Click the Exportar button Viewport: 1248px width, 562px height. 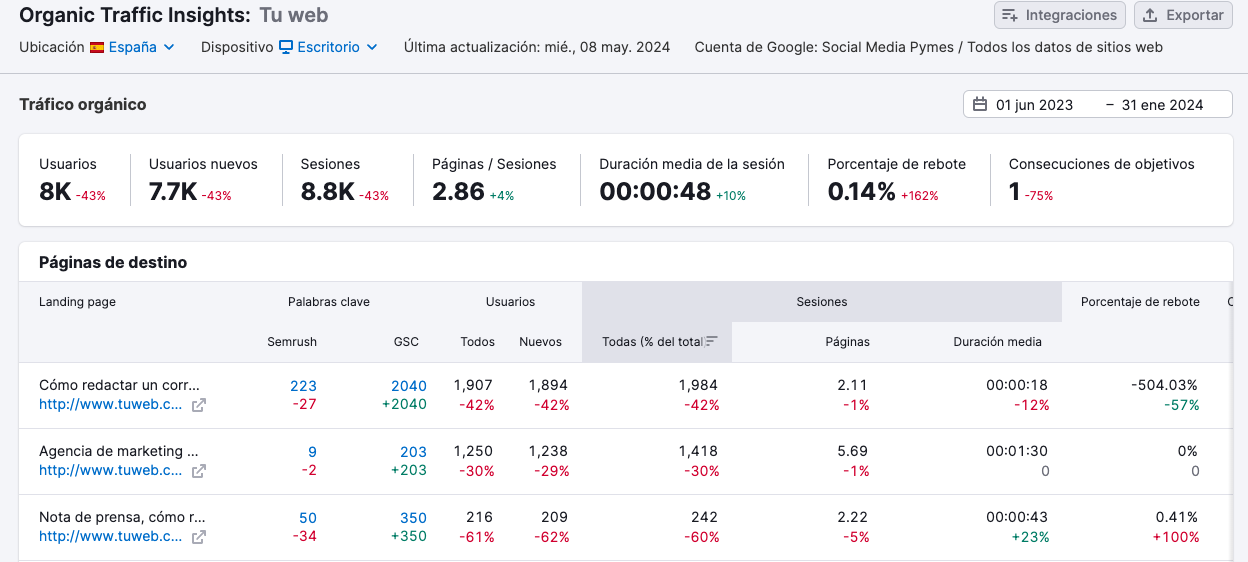coord(1183,15)
